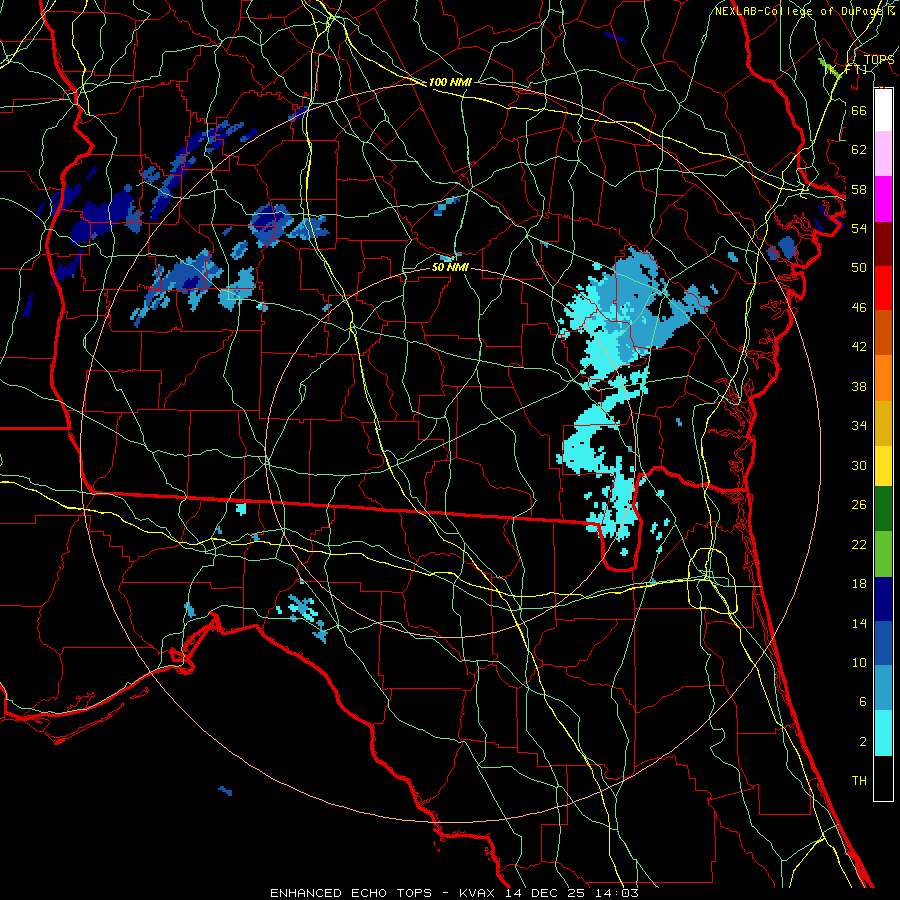Click the navy blue legend swatch
Image resolution: width=900 pixels, height=900 pixels.
click(x=883, y=599)
